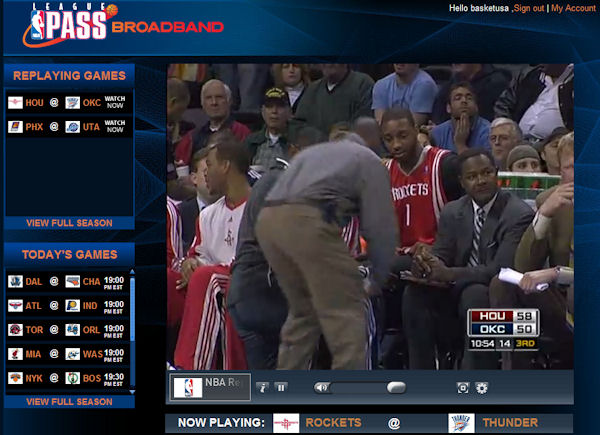
Task: Open the info button in the player controls
Action: pos(262,388)
